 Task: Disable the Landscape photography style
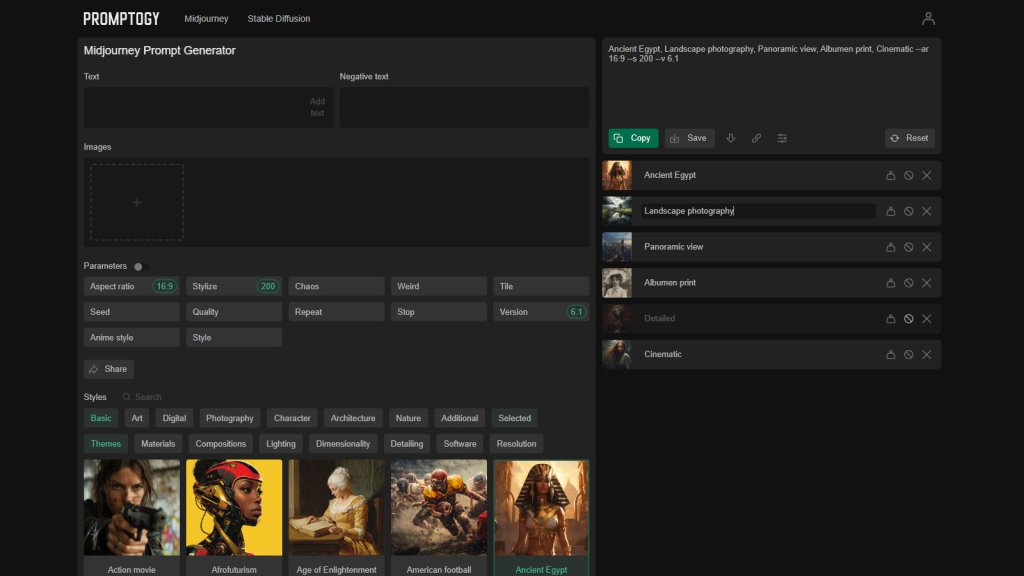click(x=908, y=211)
